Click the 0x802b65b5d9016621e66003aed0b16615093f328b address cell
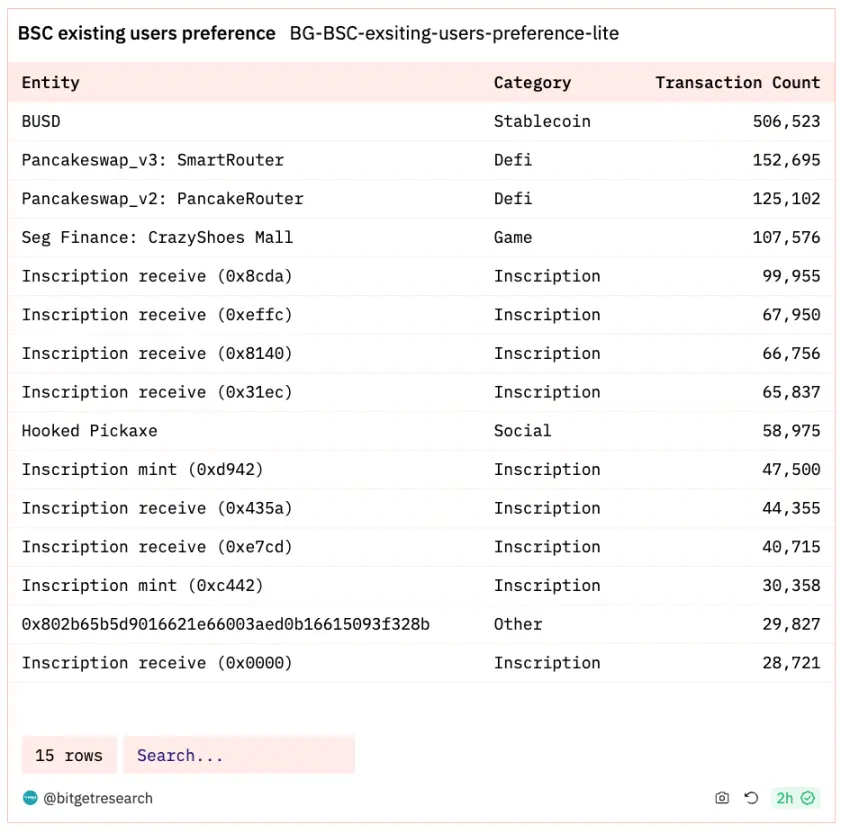The height and width of the screenshot is (833, 841). click(x=225, y=624)
